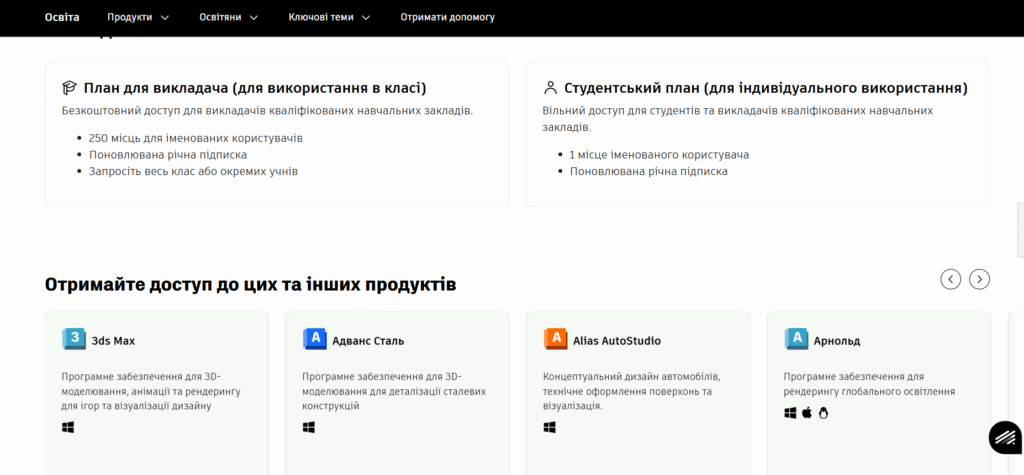Click the Apple macOS icon under Arnold
The width and height of the screenshot is (1024, 475).
[x=807, y=412]
